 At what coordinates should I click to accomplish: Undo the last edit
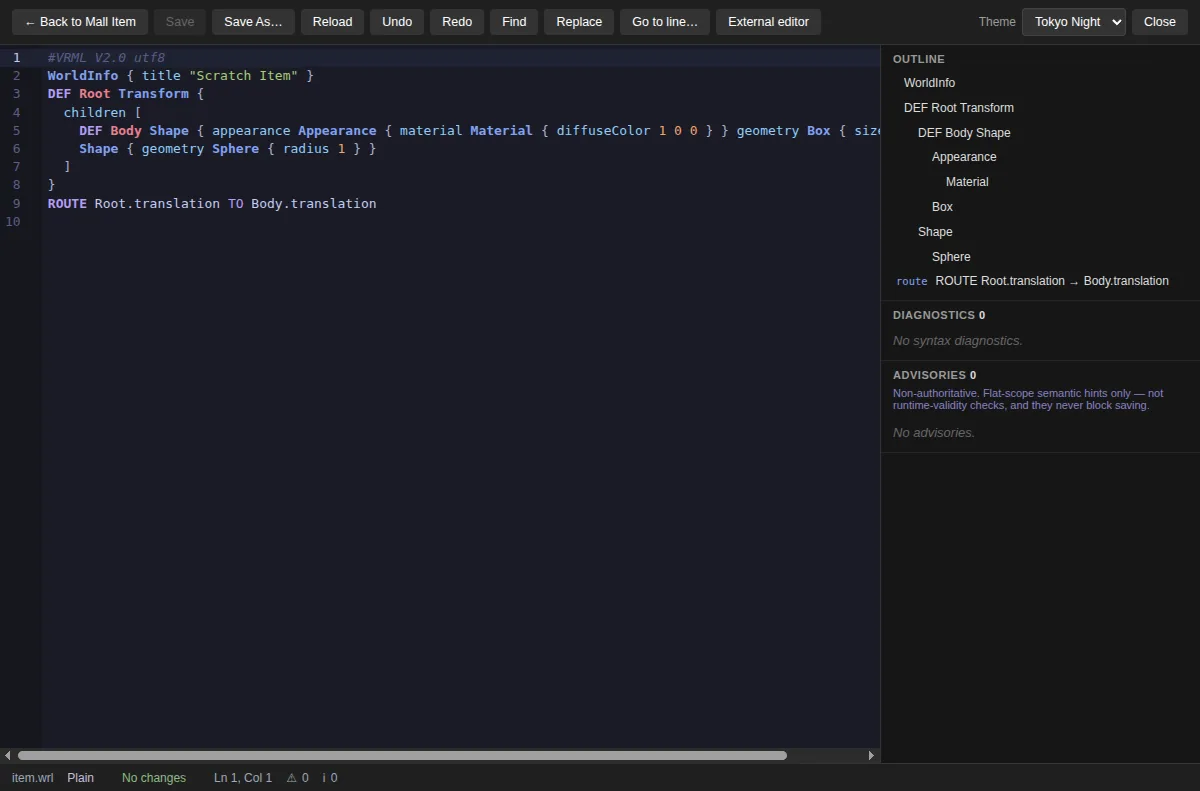click(397, 22)
